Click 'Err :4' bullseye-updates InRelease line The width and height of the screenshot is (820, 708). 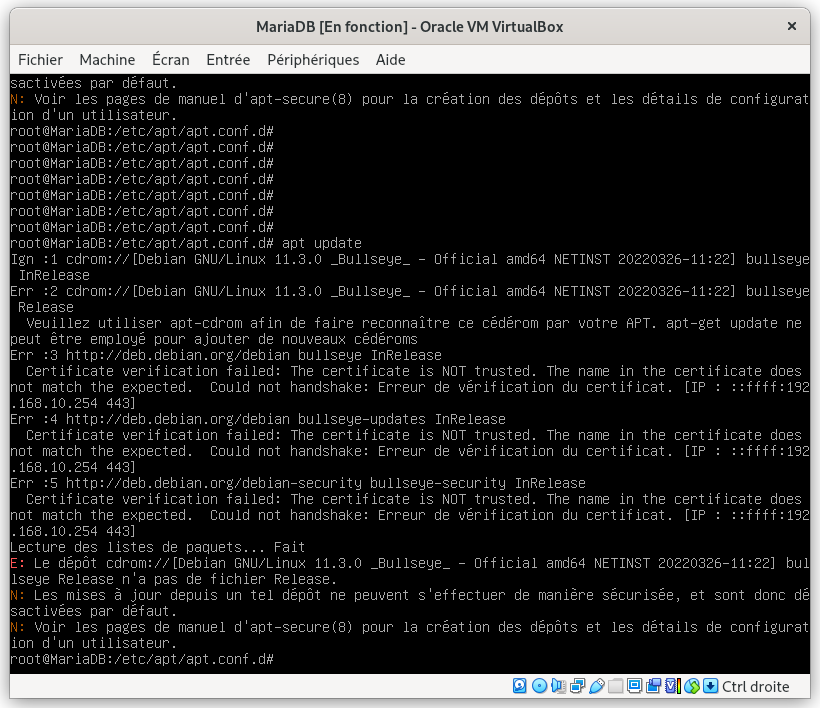(x=258, y=419)
